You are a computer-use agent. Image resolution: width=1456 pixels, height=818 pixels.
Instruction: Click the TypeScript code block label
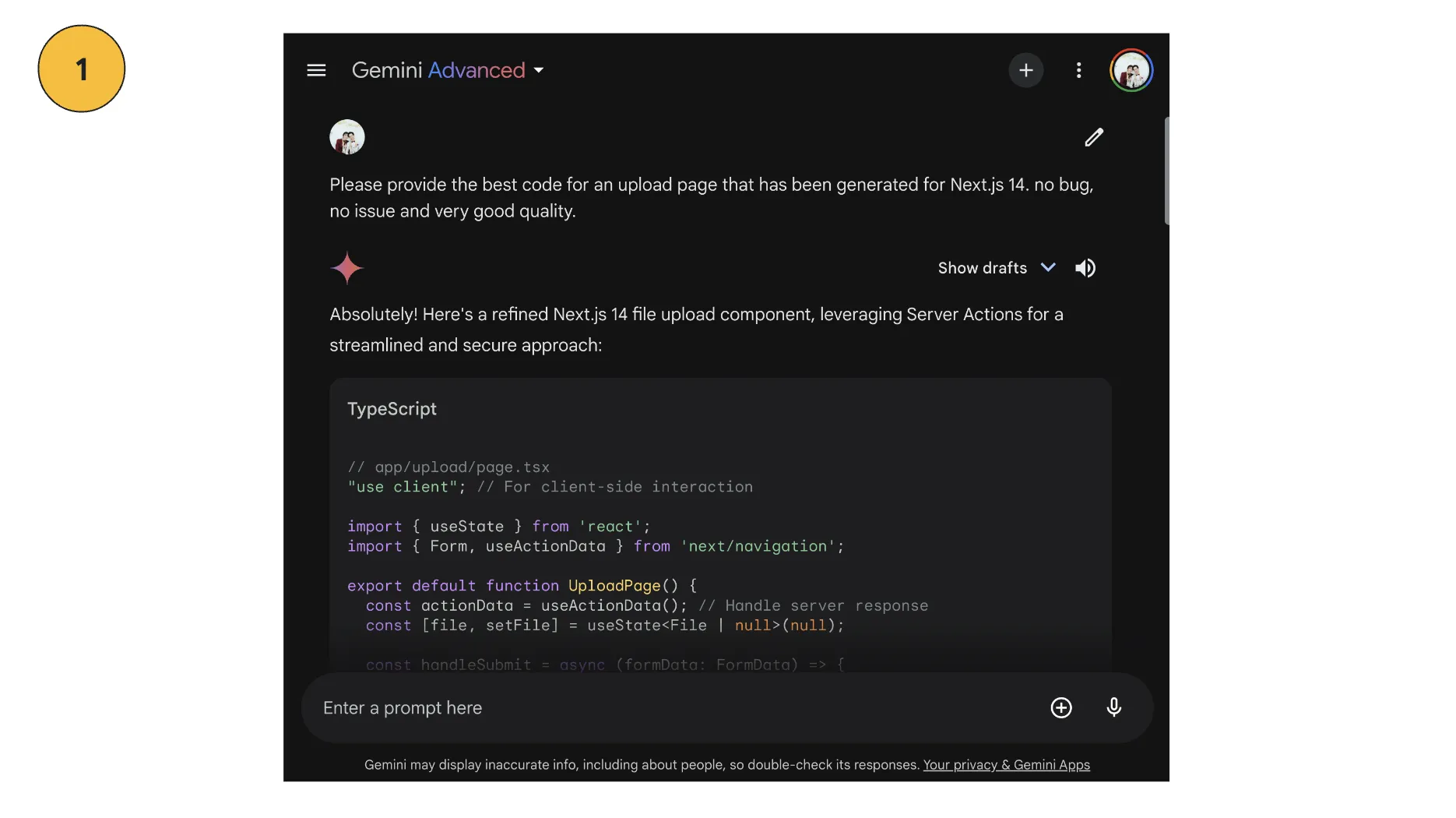392,409
